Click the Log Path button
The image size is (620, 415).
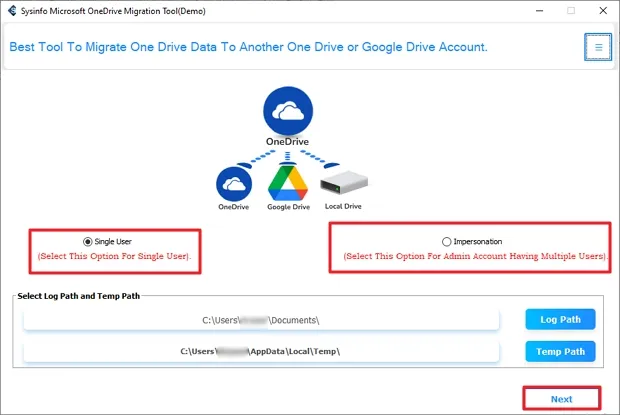click(x=560, y=319)
